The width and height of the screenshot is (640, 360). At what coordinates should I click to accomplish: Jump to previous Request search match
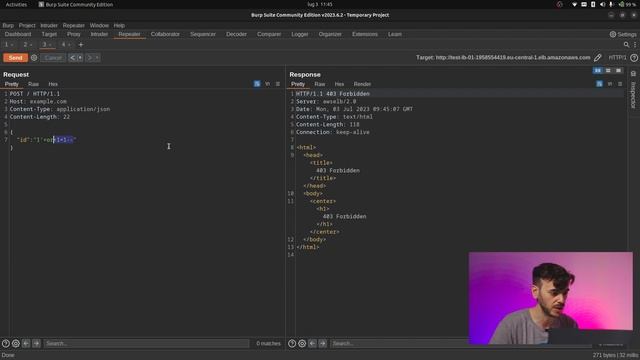(26, 344)
